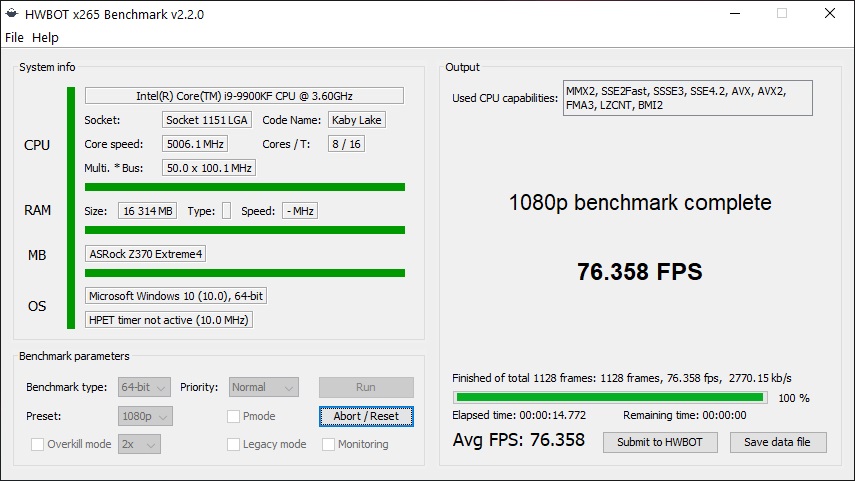
Task: Click the empty RAM Type field
Action: tap(226, 211)
